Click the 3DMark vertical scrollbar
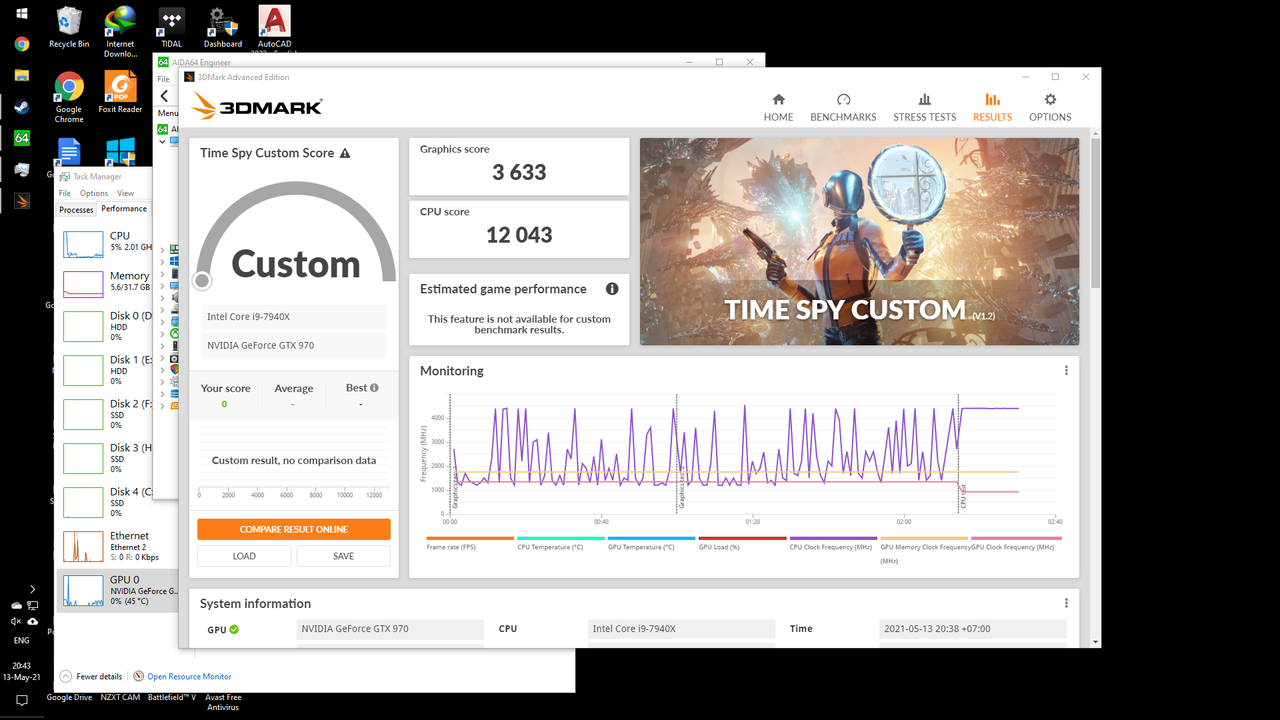The image size is (1280, 720). pyautogui.click(x=1095, y=213)
